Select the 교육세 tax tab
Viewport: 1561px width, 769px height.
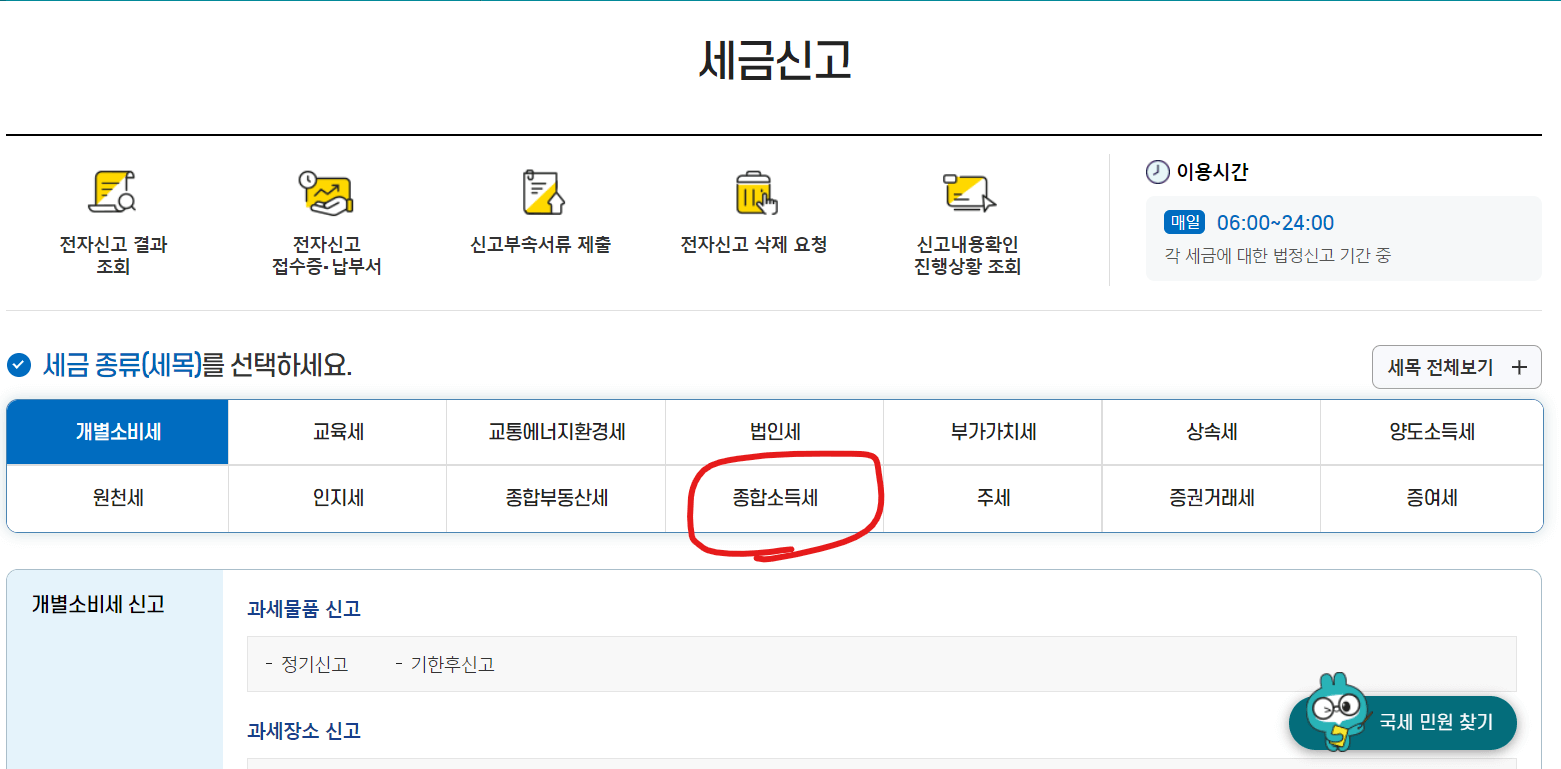338,432
